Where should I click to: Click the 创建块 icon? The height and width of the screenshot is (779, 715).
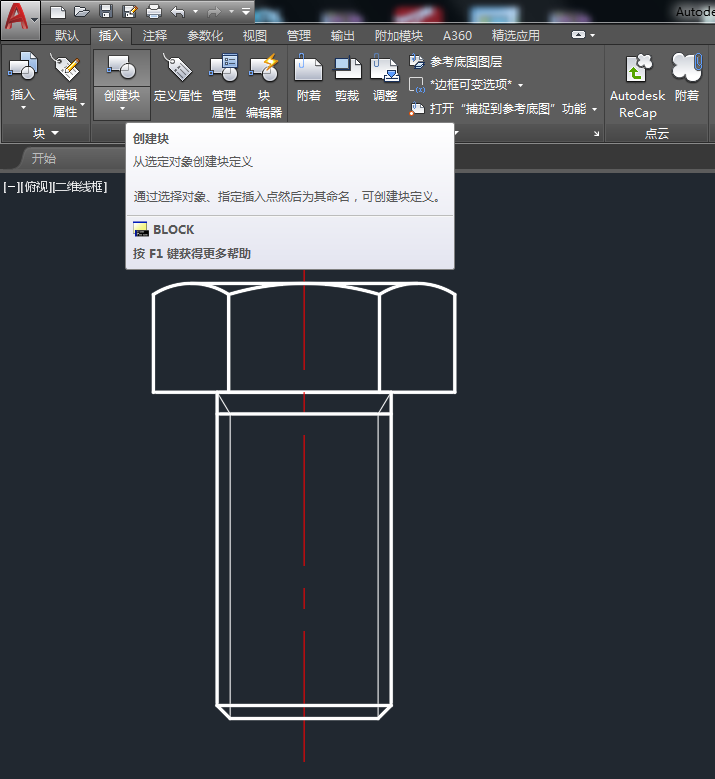click(x=121, y=67)
